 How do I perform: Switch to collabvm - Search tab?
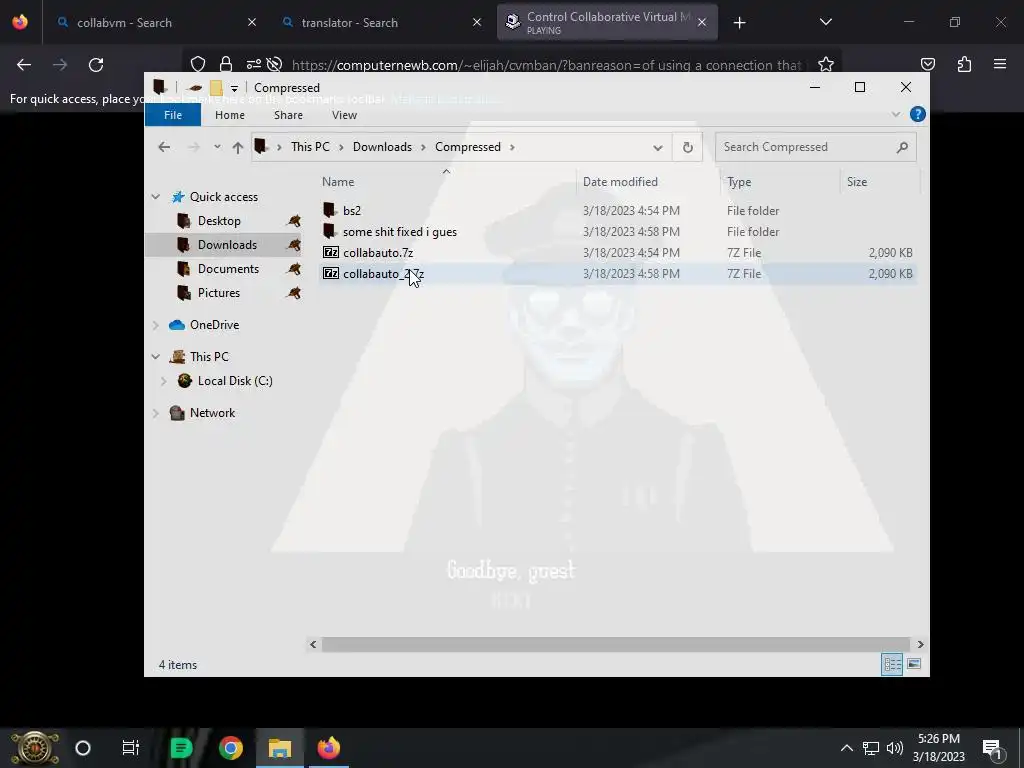coord(155,22)
